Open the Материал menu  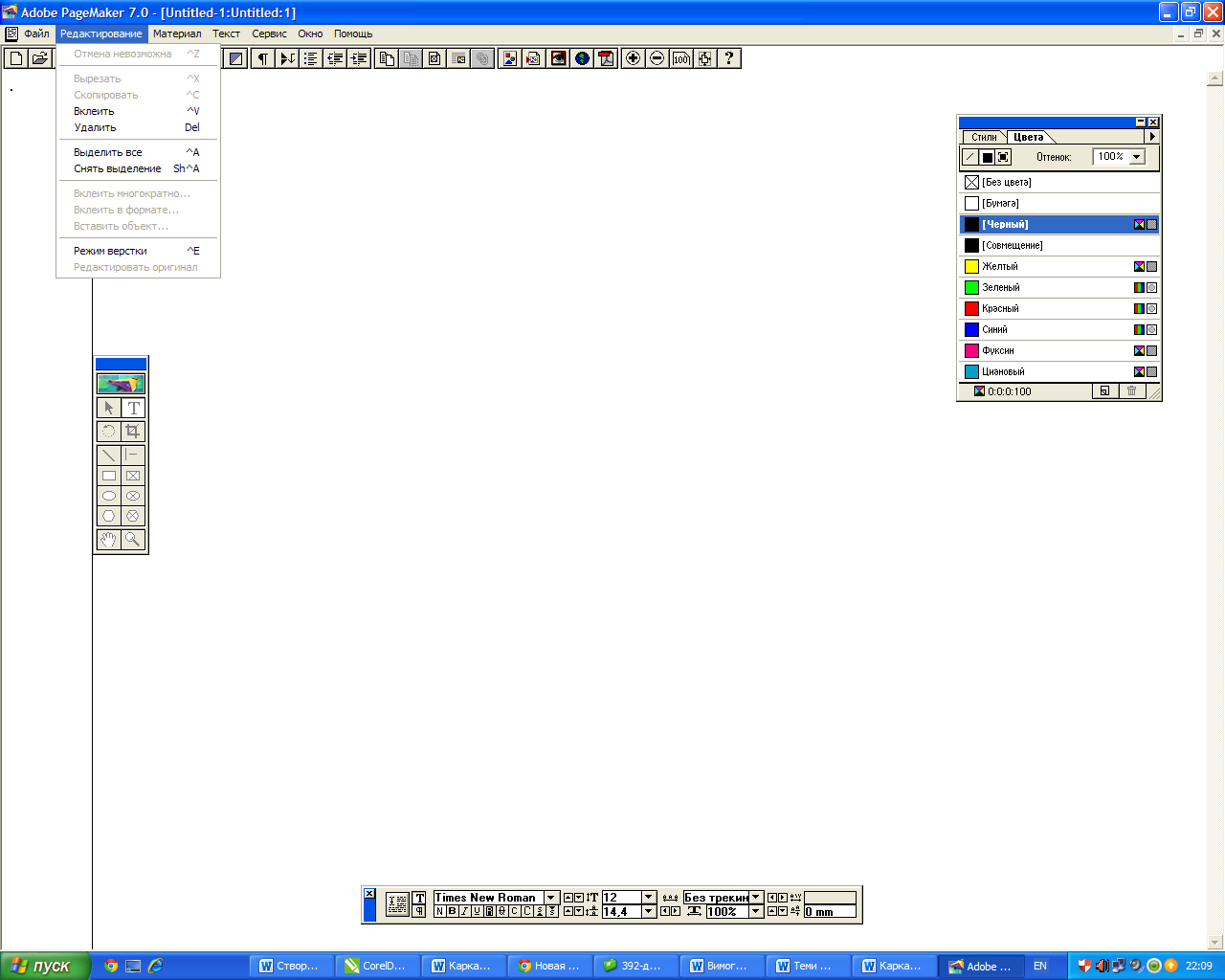pyautogui.click(x=177, y=33)
